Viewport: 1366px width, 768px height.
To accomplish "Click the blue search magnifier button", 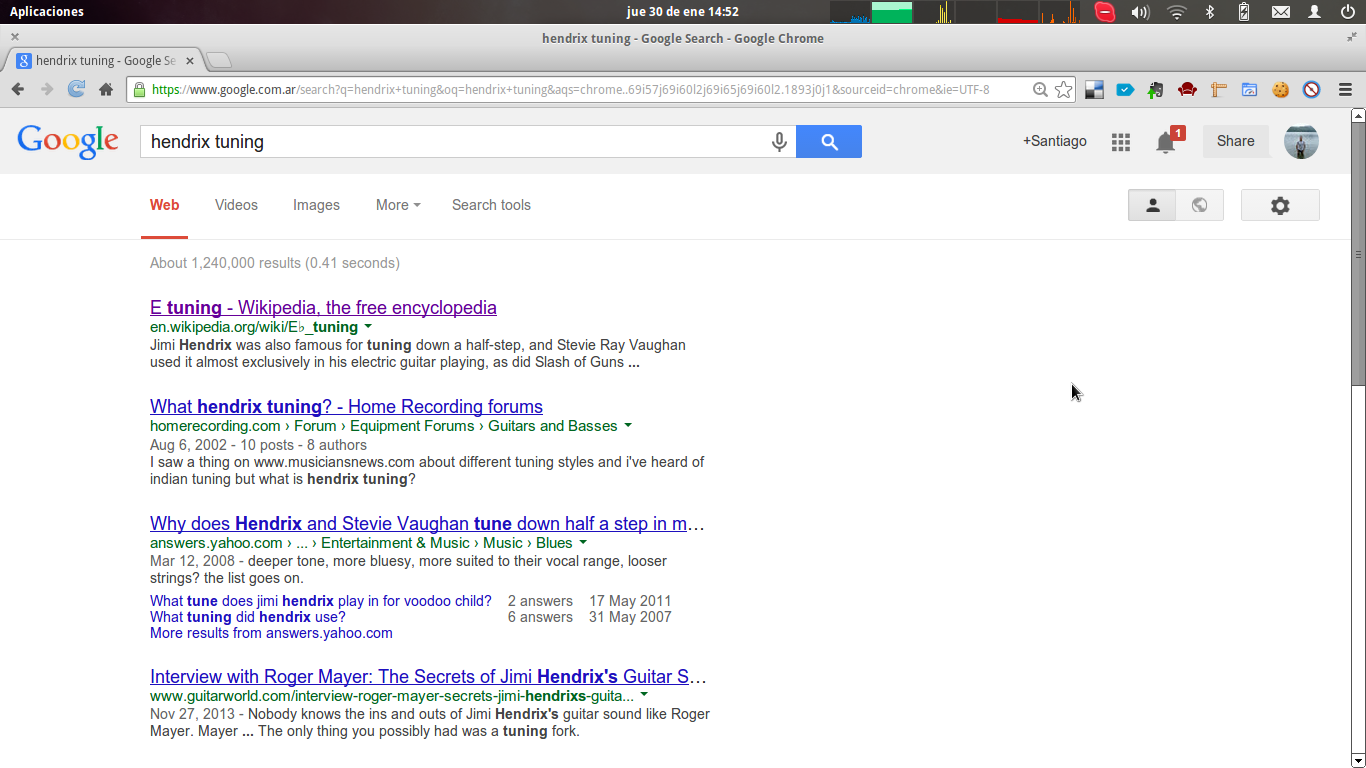I will click(x=829, y=142).
